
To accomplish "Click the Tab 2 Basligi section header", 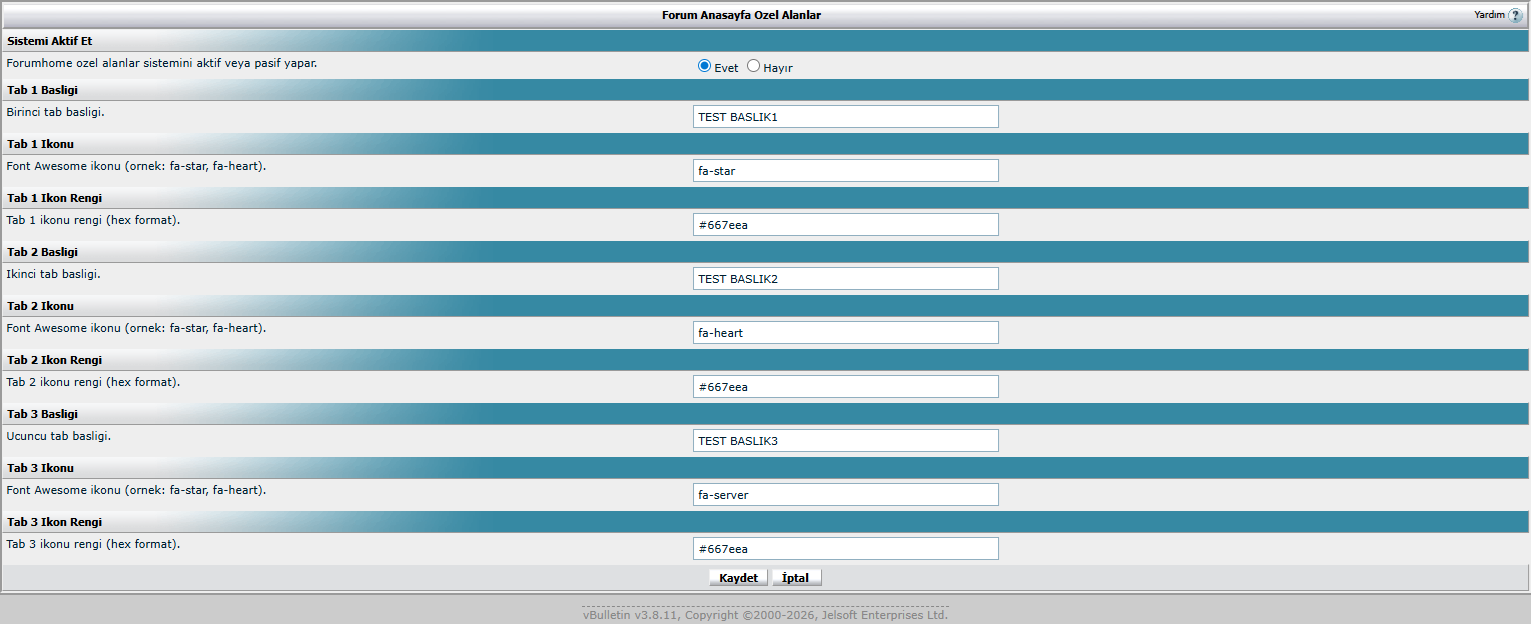I will [x=42, y=252].
